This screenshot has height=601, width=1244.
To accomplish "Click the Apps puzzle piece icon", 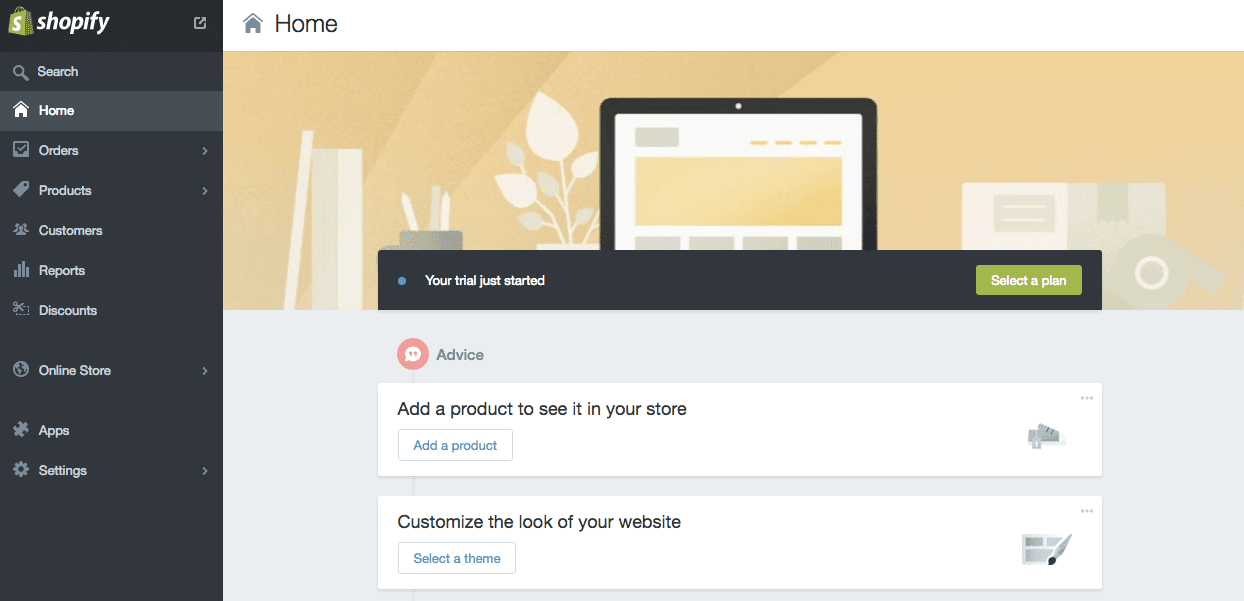I will tap(20, 430).
